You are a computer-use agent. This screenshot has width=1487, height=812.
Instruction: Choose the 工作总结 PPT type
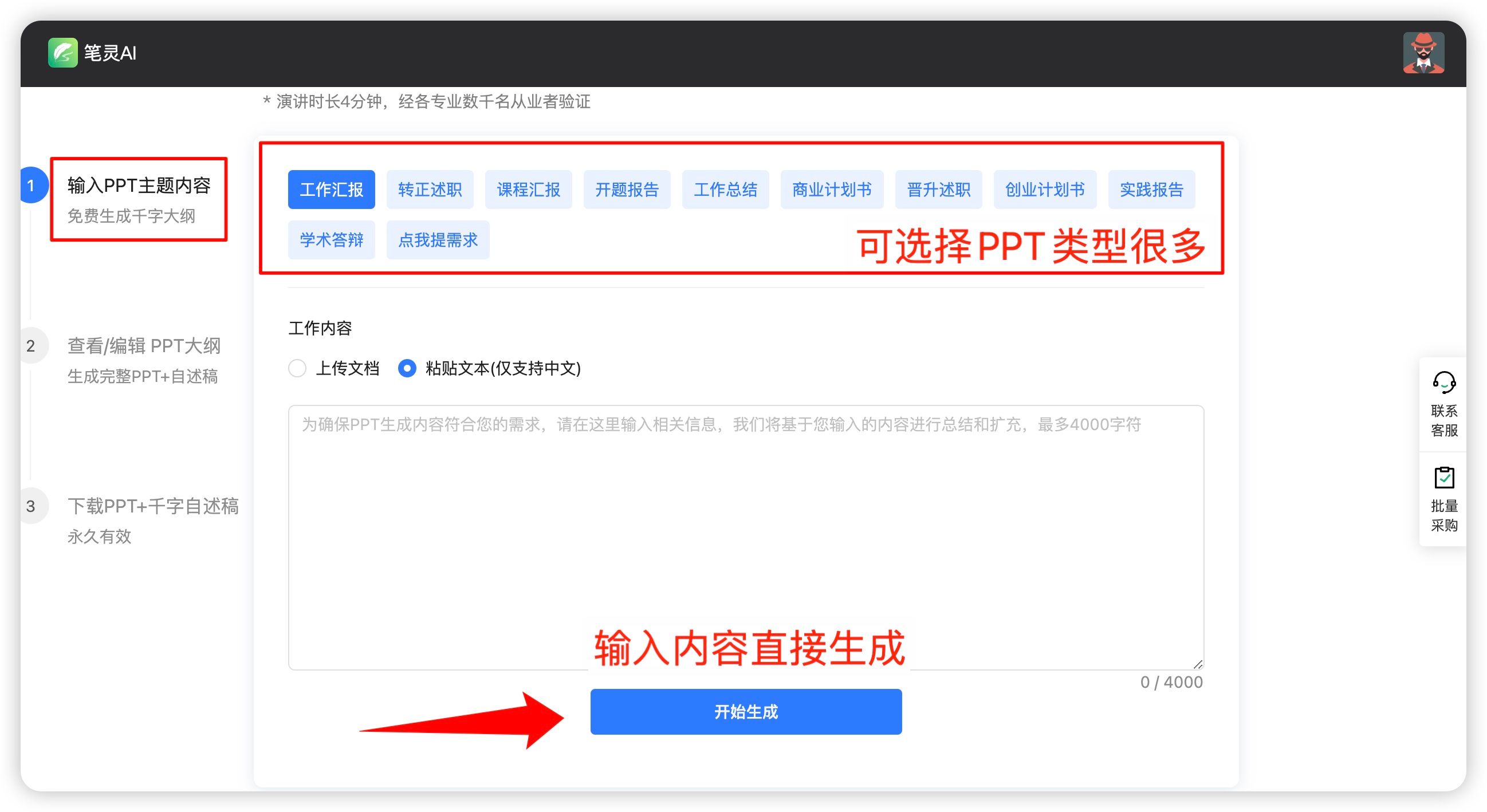(x=726, y=190)
